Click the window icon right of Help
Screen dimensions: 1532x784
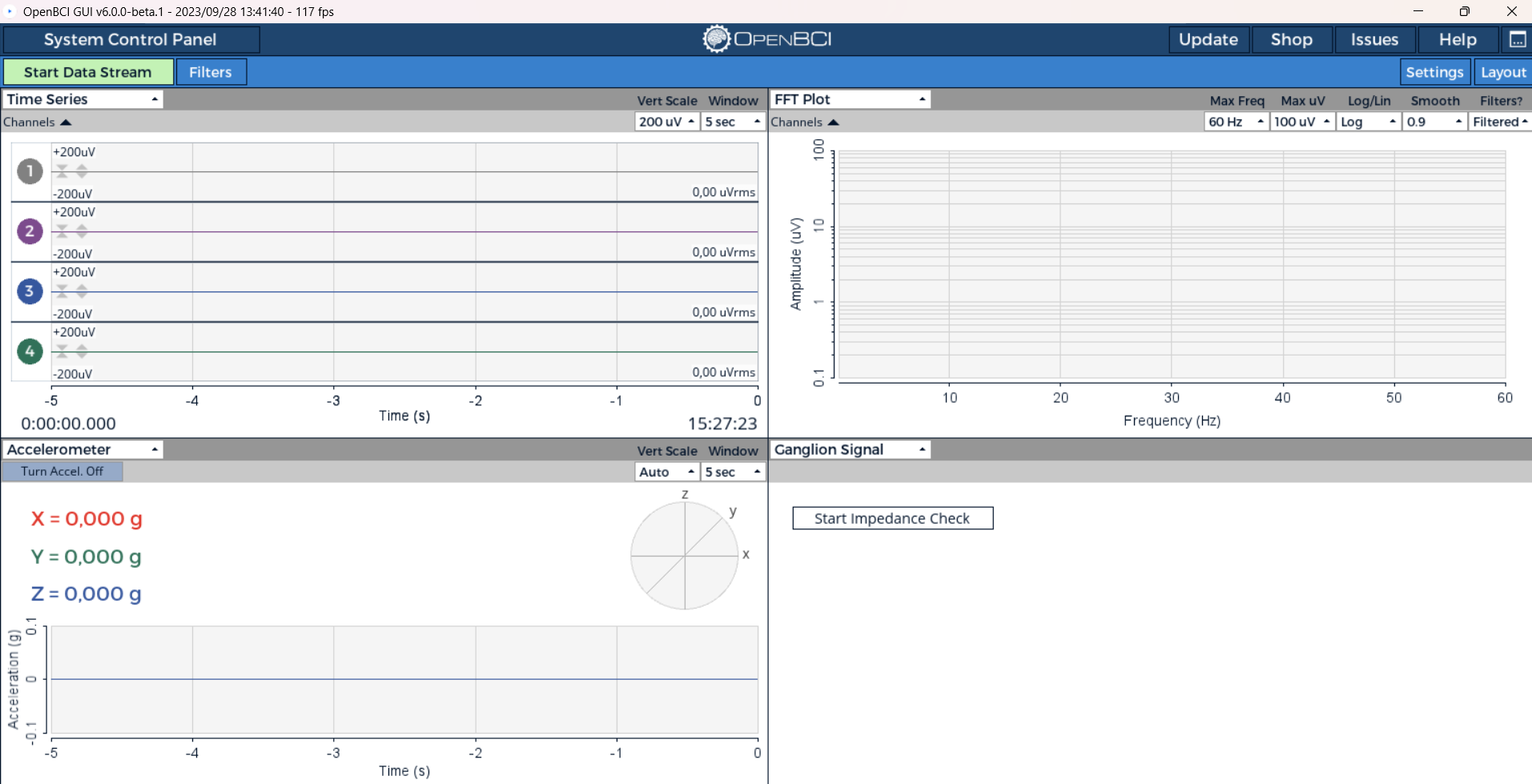coord(1518,39)
